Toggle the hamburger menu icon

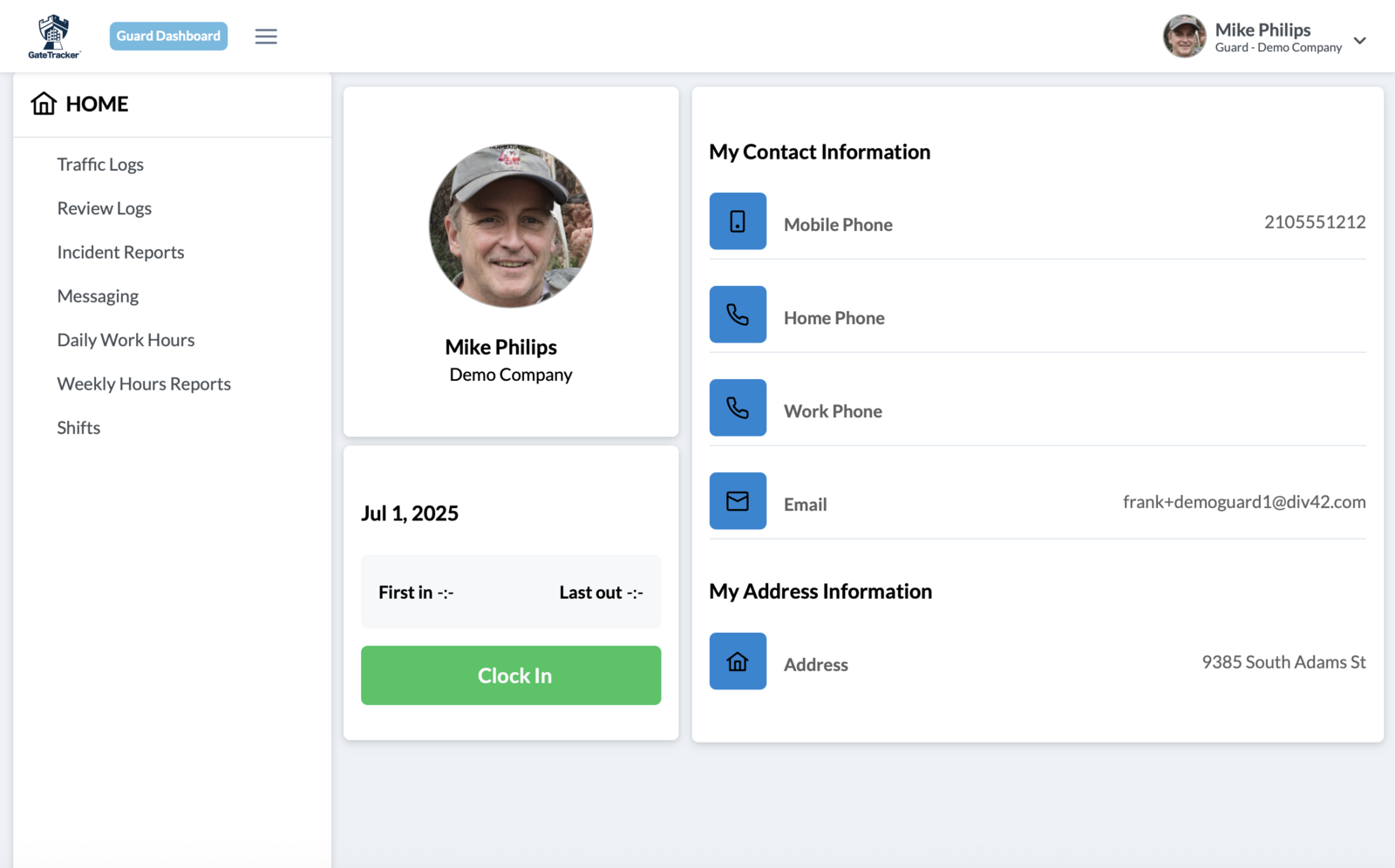tap(266, 37)
